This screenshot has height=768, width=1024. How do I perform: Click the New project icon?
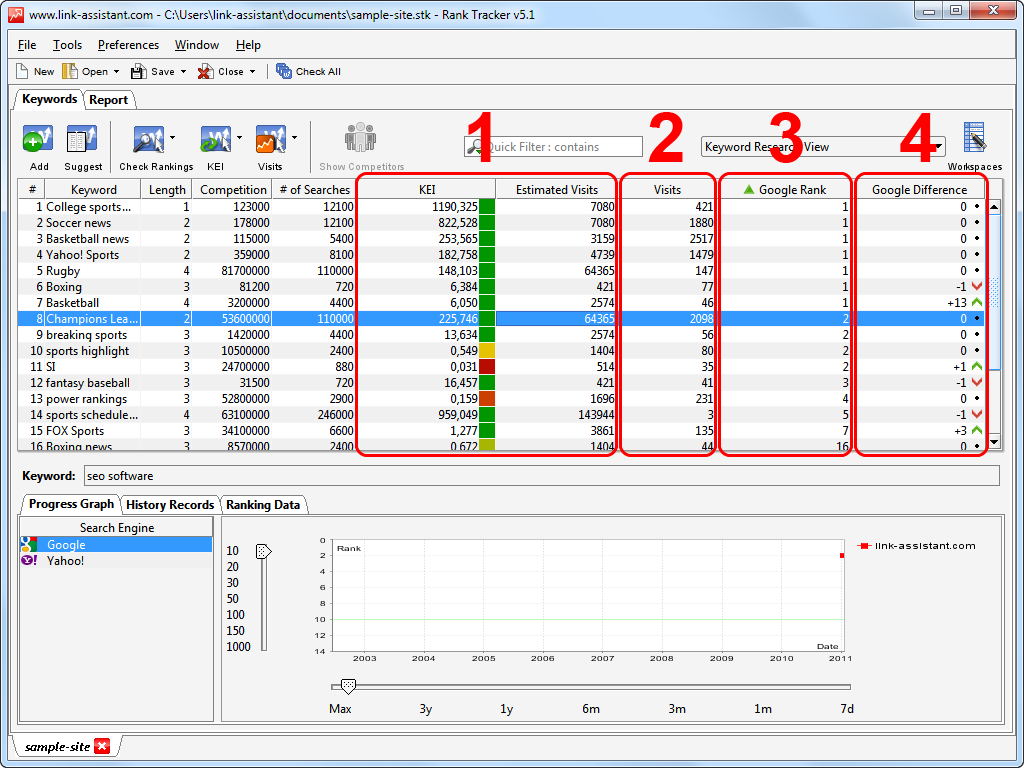[x=22, y=71]
